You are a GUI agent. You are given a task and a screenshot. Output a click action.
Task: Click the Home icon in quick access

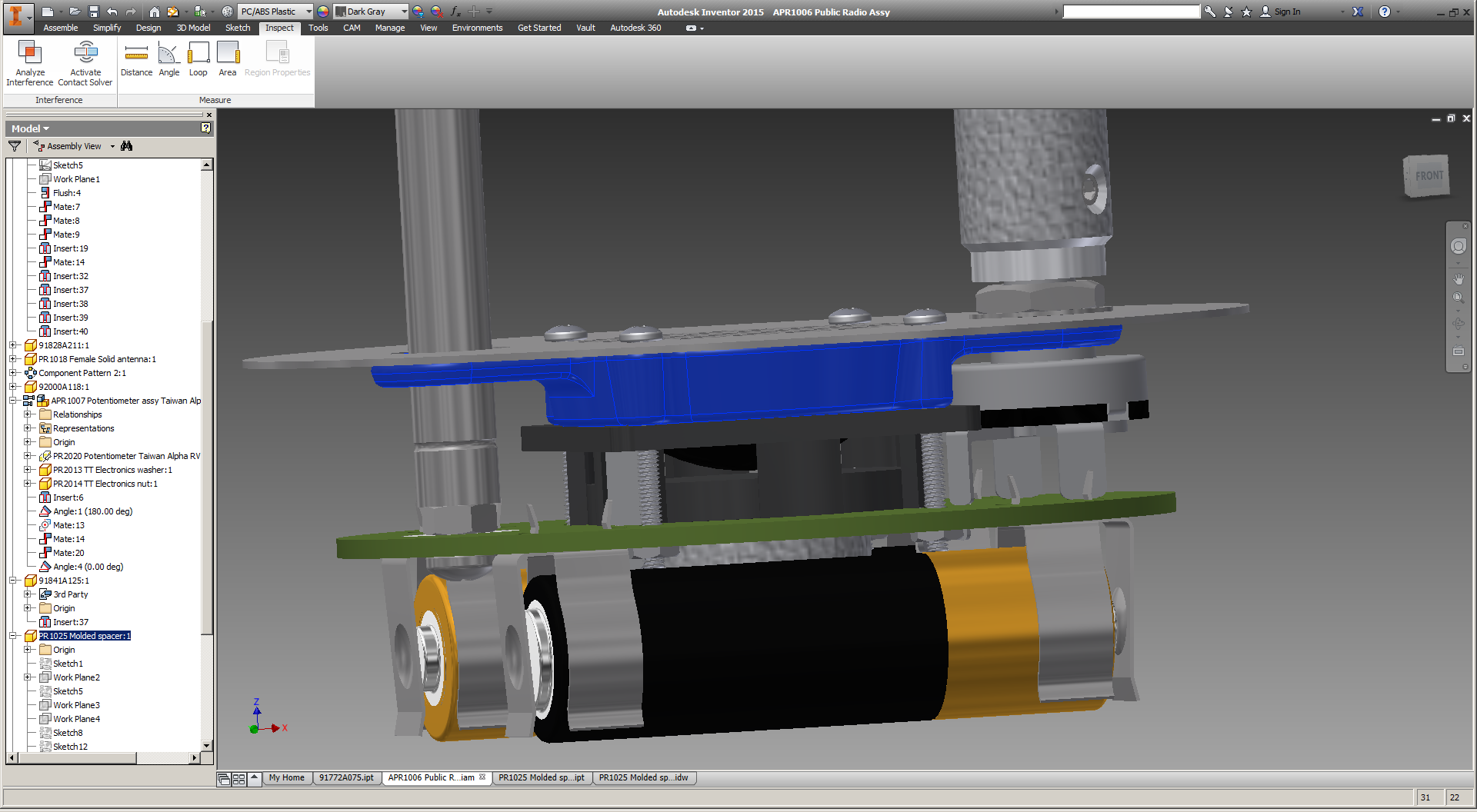pos(155,12)
